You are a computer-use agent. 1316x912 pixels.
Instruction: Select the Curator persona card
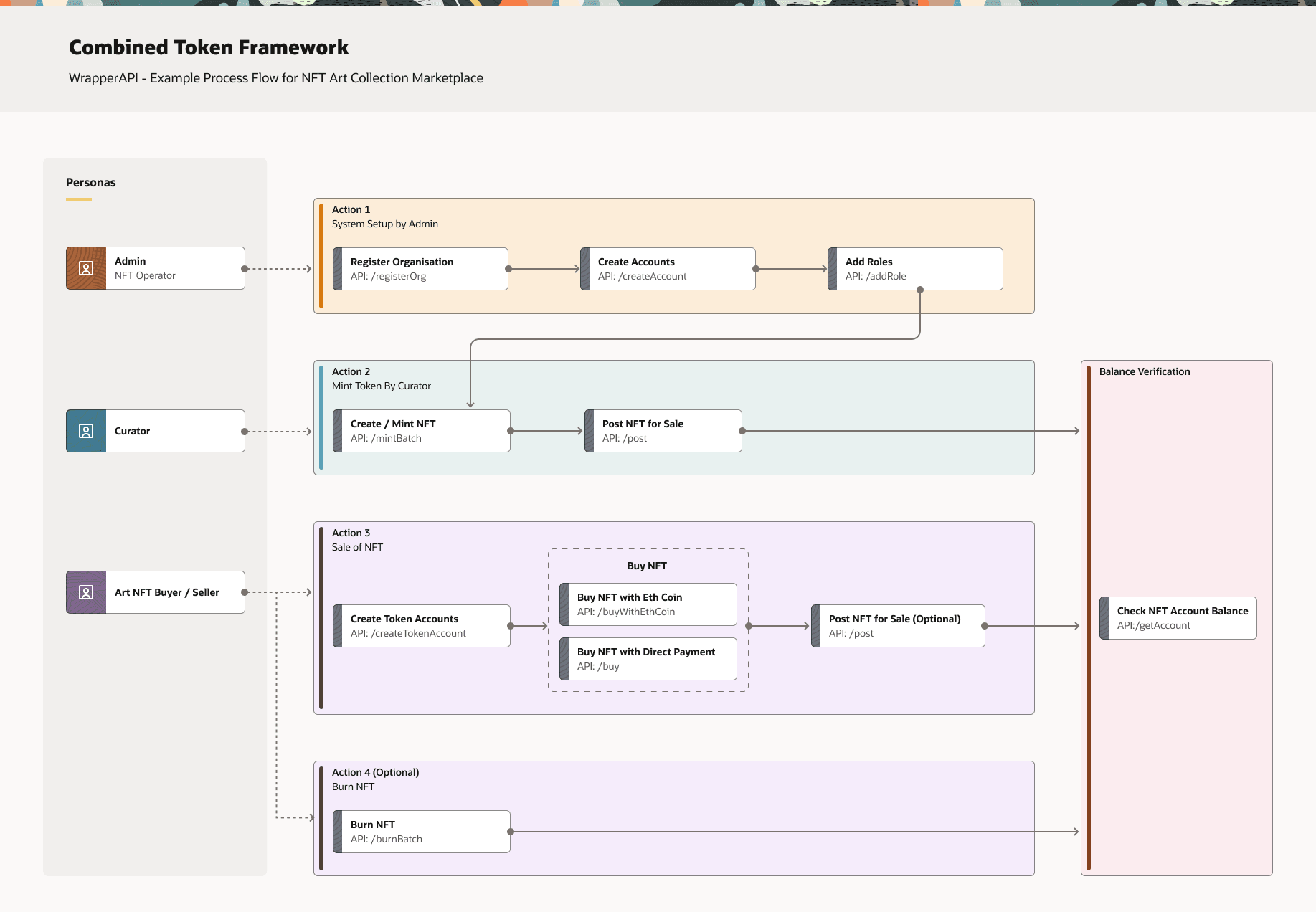156,431
